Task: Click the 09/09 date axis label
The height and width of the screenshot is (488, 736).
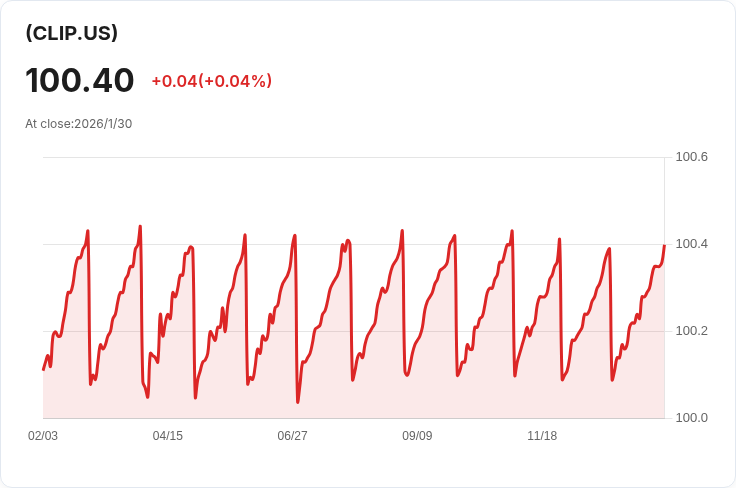Action: 417,436
